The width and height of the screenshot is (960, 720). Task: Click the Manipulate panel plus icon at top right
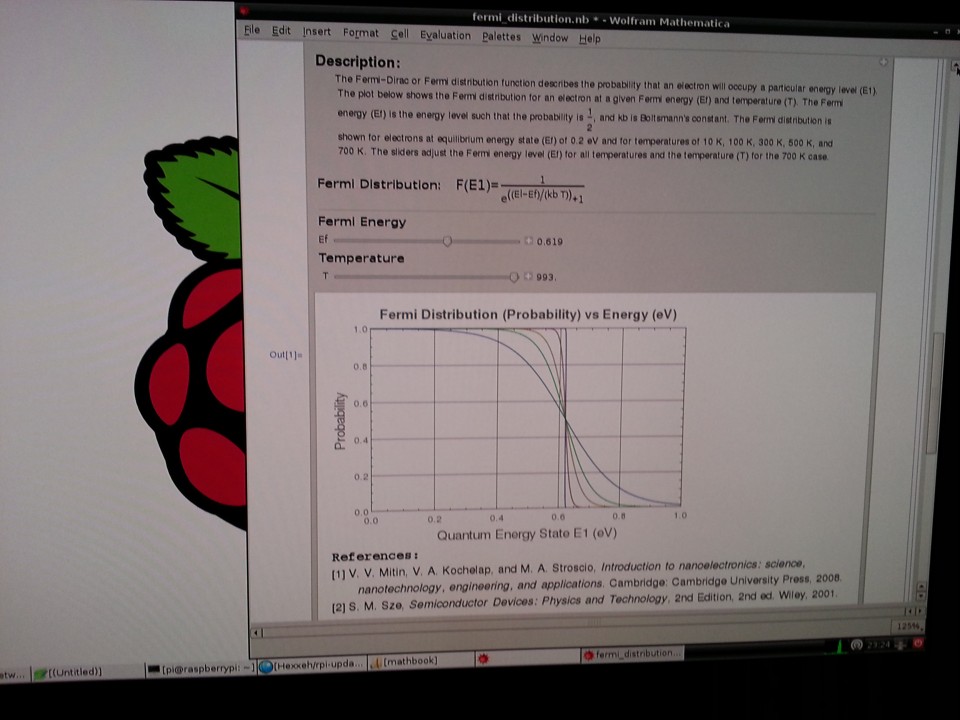(883, 62)
